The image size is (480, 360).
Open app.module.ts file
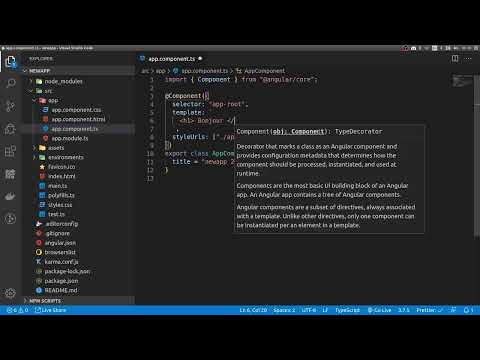(70, 138)
